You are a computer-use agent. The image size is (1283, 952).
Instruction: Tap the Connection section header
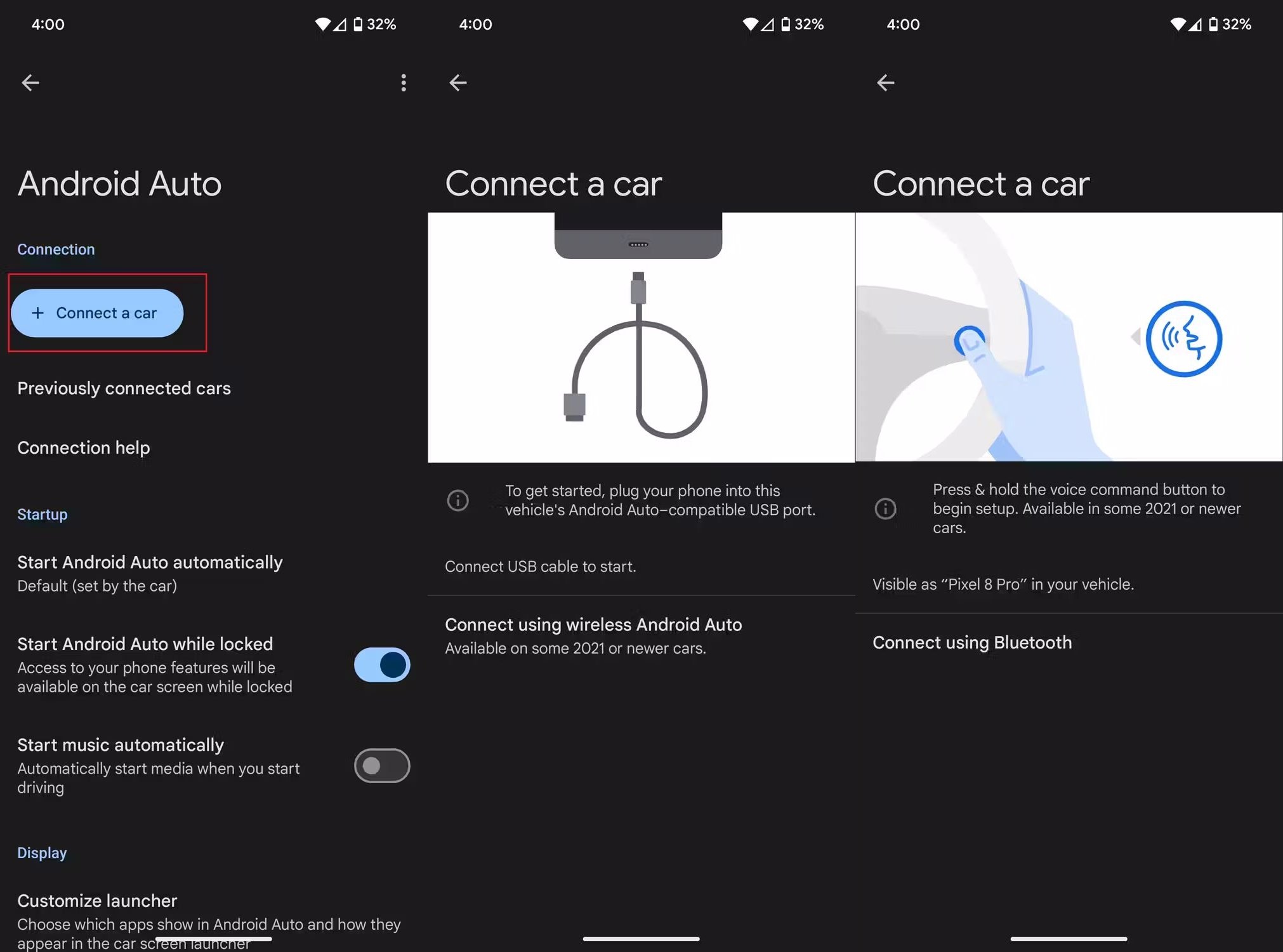[x=56, y=249]
